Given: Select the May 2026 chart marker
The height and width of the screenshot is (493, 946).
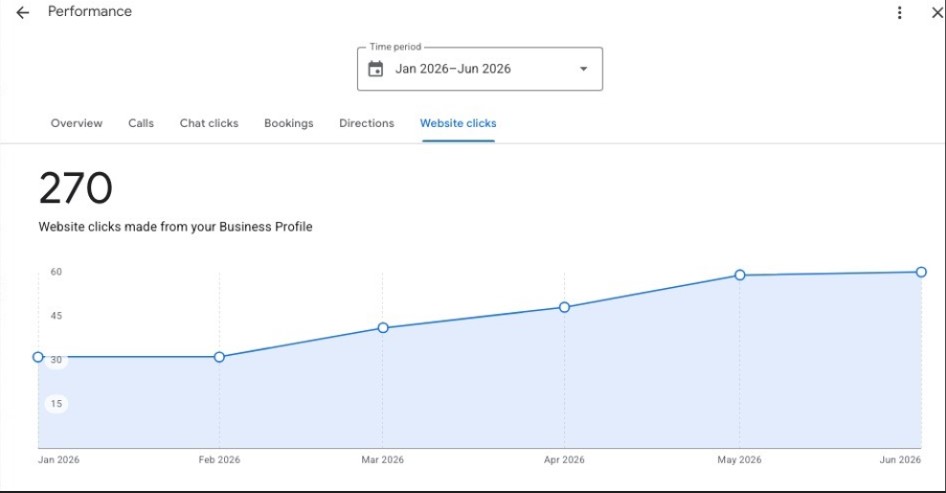Looking at the screenshot, I should click(740, 275).
